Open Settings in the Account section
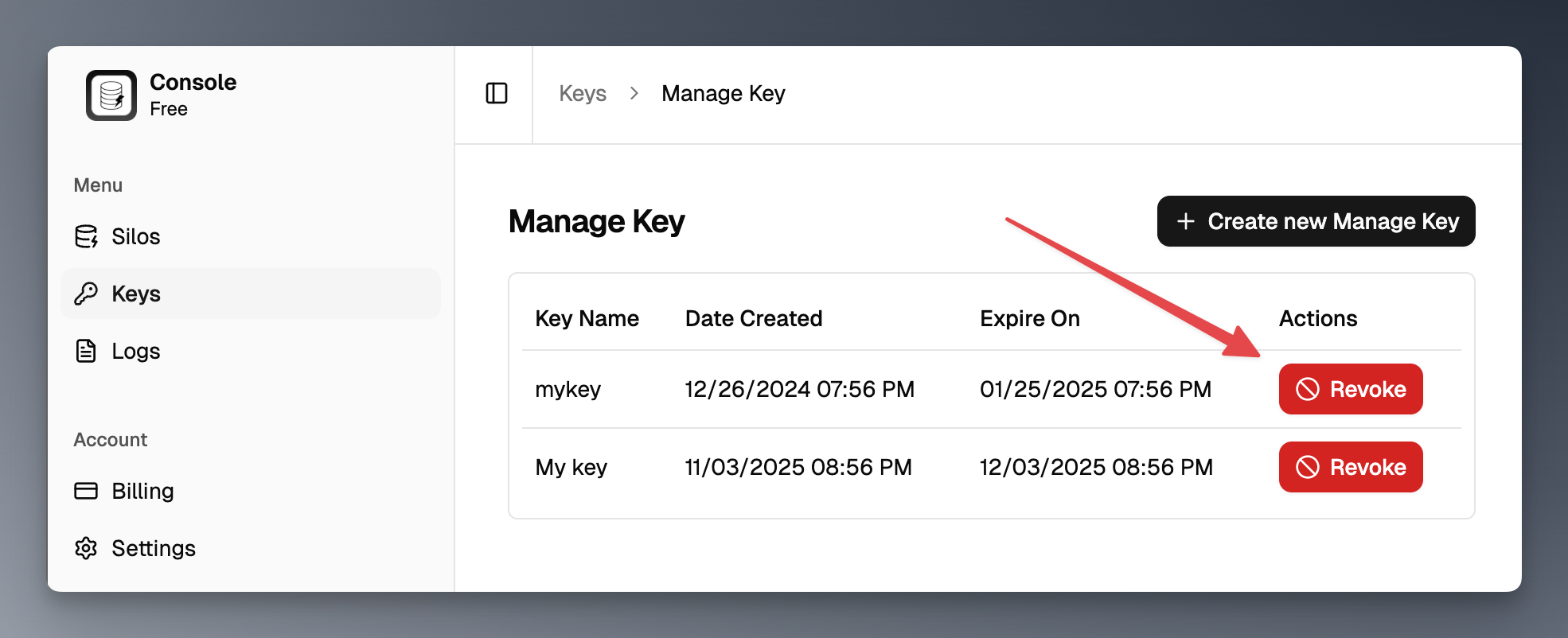The width and height of the screenshot is (1568, 638). click(x=250, y=548)
